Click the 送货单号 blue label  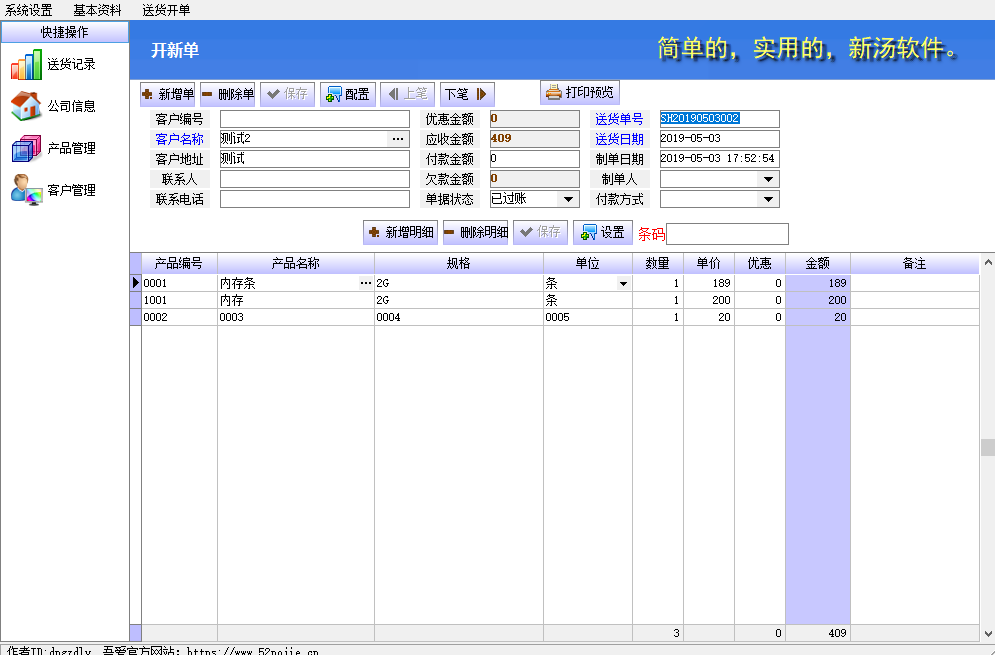(619, 119)
